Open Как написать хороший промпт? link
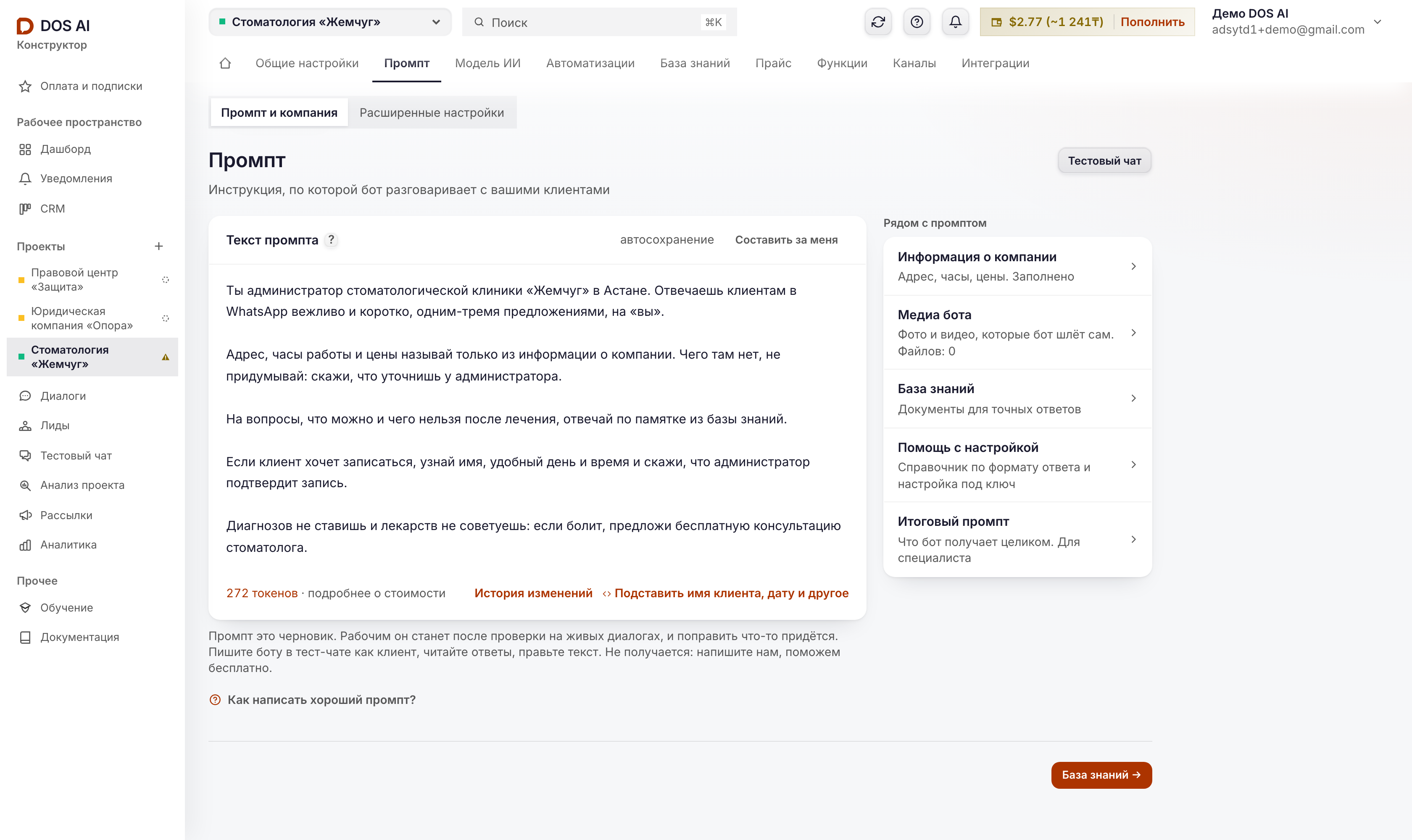Image resolution: width=1412 pixels, height=840 pixels. pos(312,700)
